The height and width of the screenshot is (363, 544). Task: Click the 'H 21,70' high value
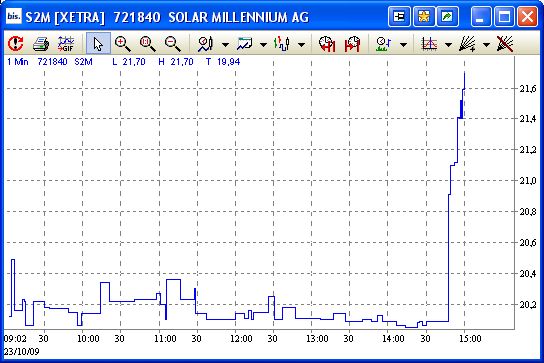(176, 62)
